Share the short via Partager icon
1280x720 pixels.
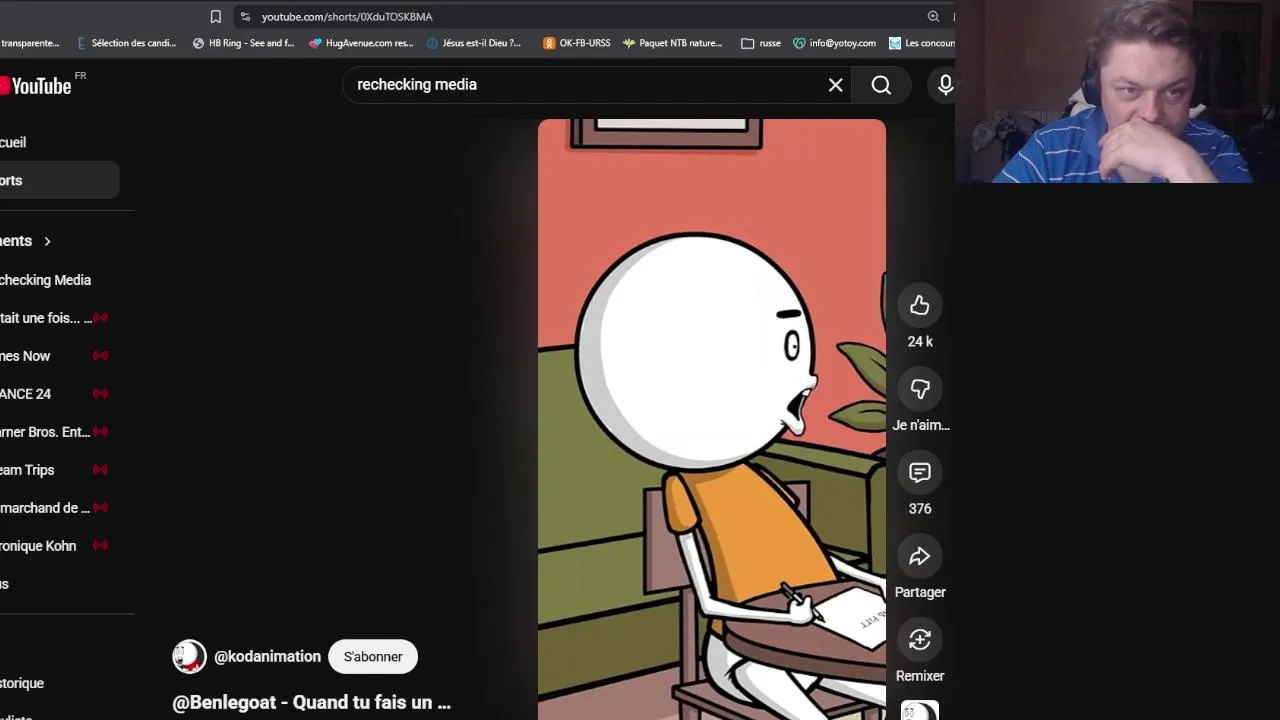920,557
